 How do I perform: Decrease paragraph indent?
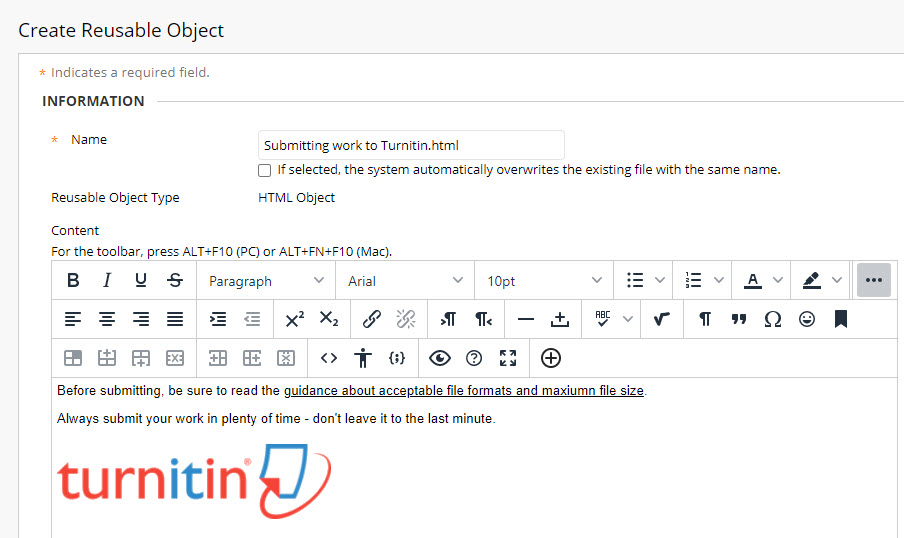pyautogui.click(x=252, y=319)
